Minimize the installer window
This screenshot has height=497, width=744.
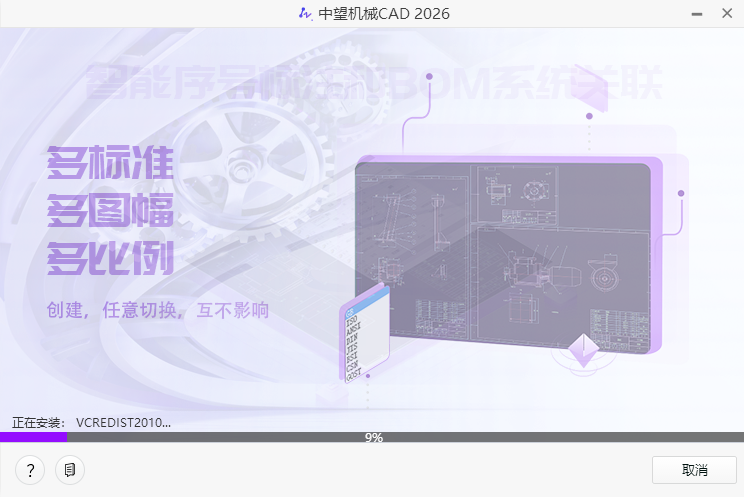click(x=697, y=14)
